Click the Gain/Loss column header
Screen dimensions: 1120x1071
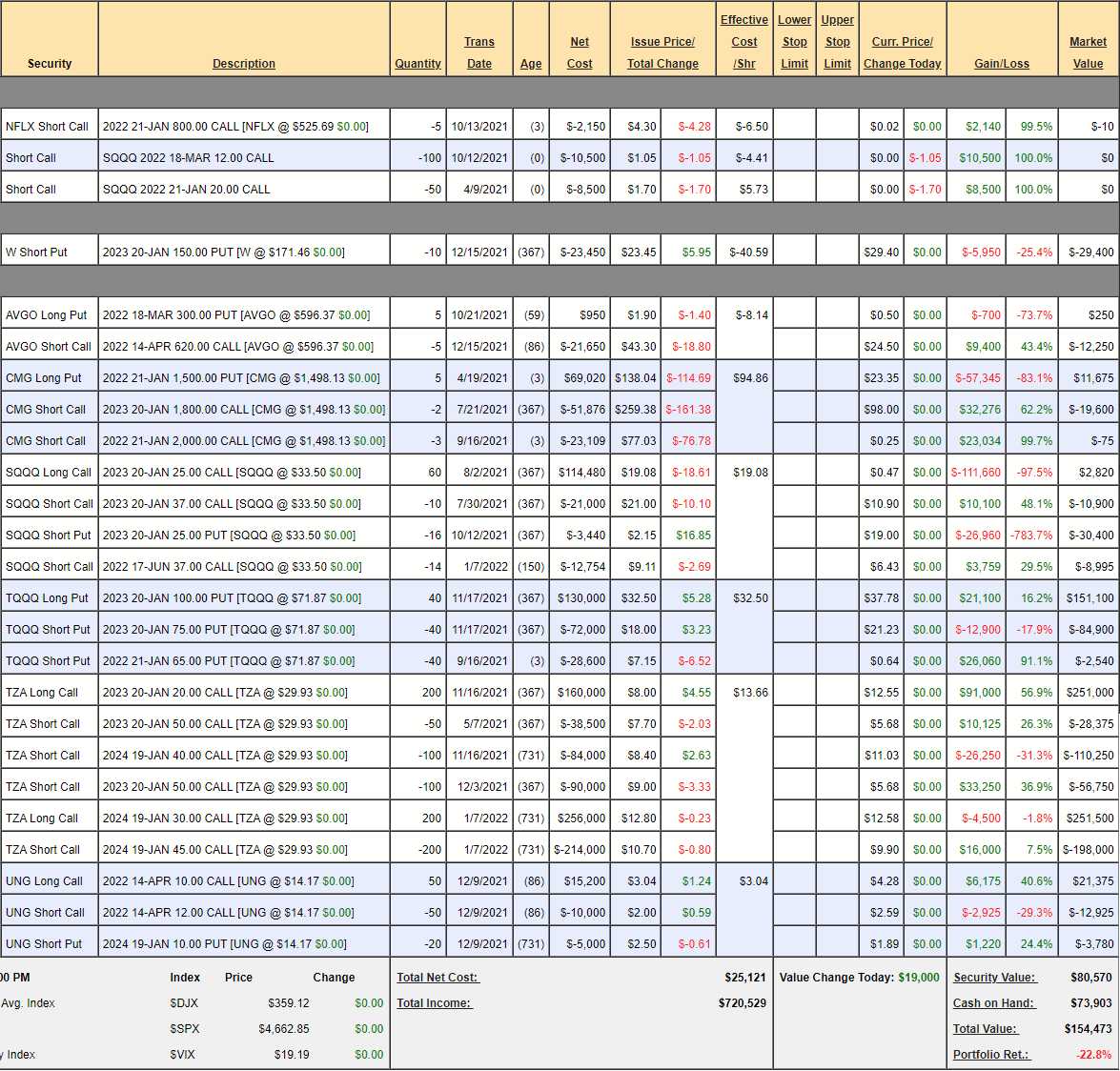(1001, 64)
